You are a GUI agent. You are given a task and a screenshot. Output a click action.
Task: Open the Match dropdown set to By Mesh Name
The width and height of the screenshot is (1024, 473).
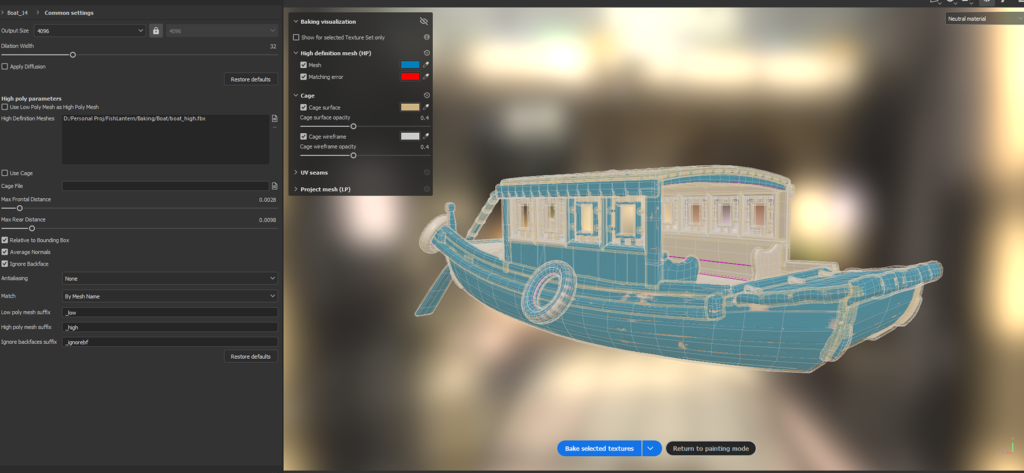(x=170, y=296)
